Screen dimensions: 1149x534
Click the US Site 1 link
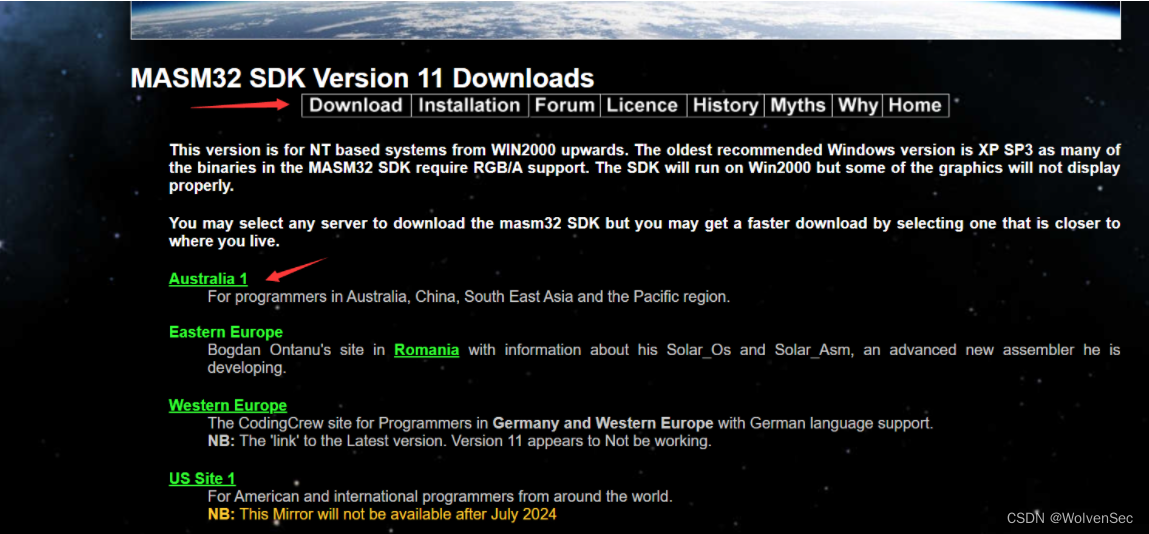[x=202, y=478]
